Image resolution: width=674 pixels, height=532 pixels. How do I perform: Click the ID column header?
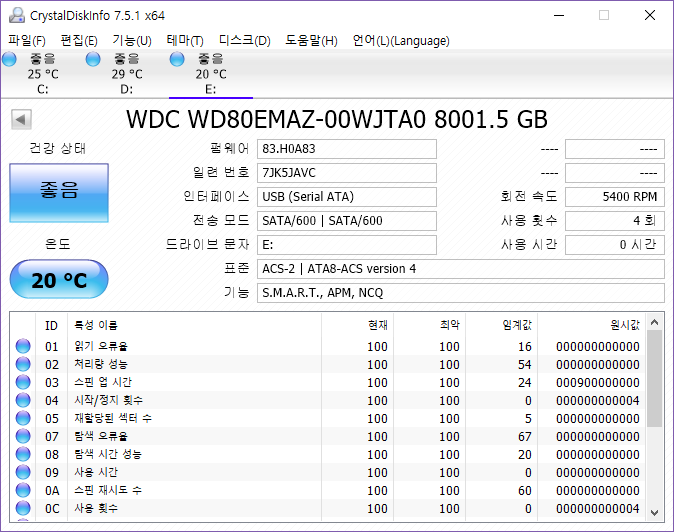[52, 326]
